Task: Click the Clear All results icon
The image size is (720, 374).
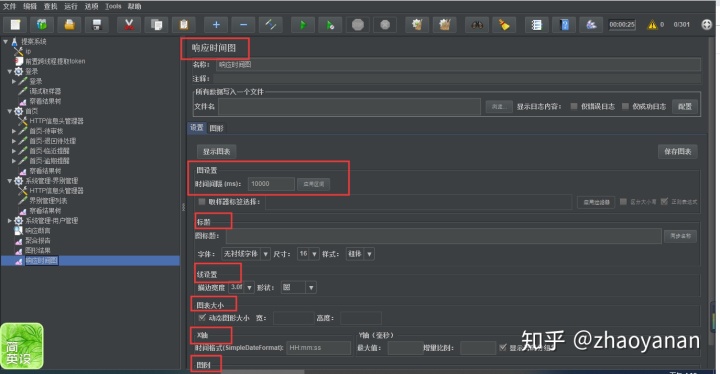Action: (x=444, y=24)
